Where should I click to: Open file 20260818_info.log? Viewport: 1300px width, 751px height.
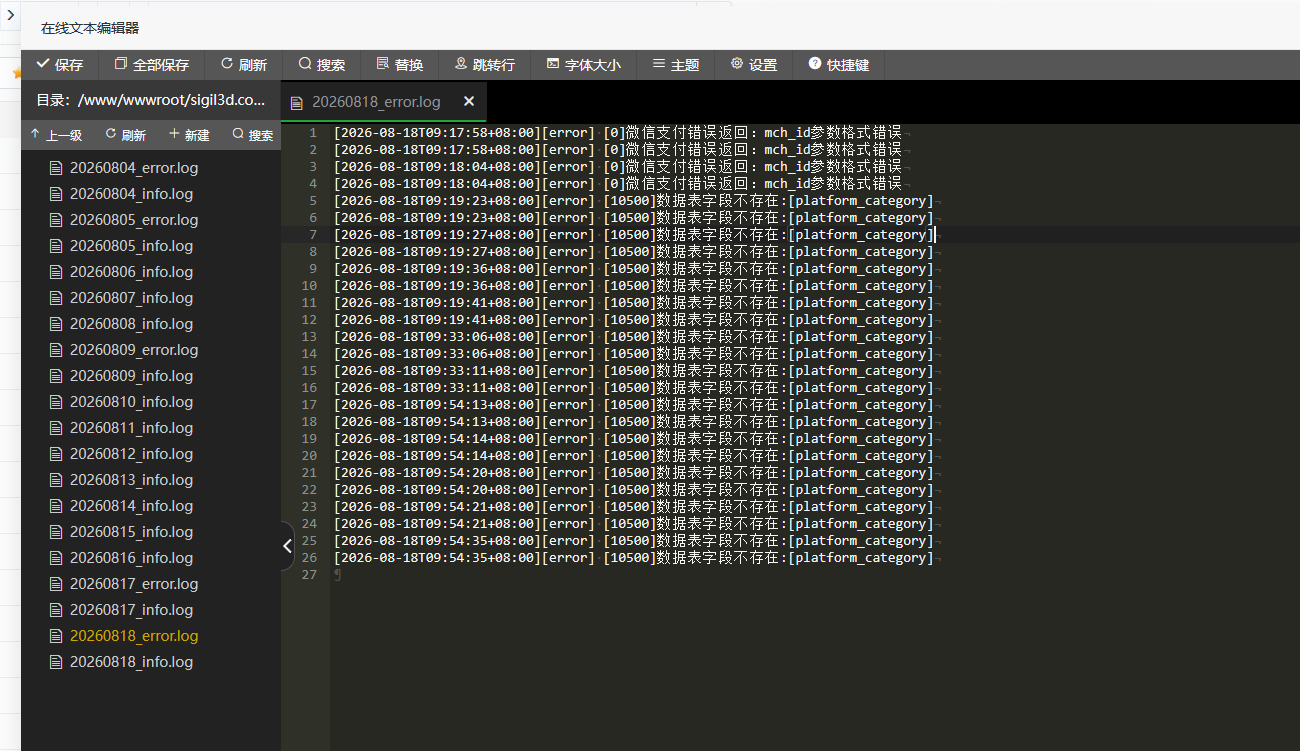[x=131, y=662]
